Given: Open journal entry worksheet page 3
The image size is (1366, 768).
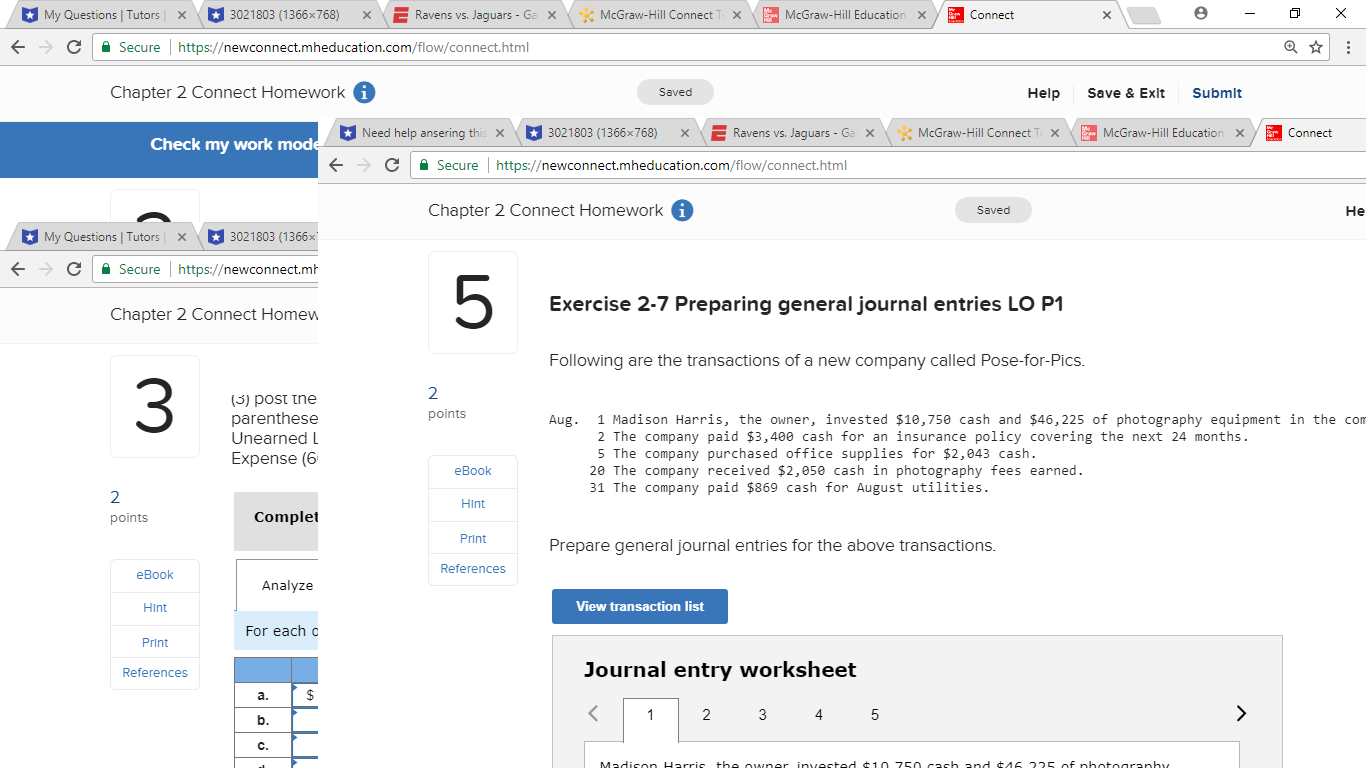Looking at the screenshot, I should click(762, 714).
